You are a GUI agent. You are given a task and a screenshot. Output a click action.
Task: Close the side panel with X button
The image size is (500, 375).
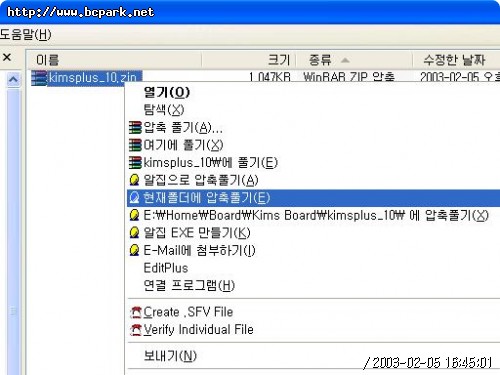pyautogui.click(x=7, y=57)
